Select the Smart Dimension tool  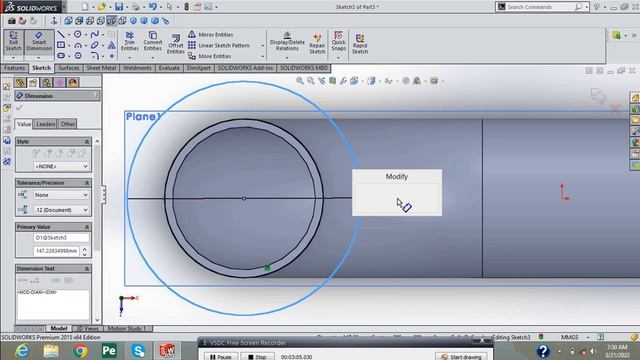tap(39, 41)
